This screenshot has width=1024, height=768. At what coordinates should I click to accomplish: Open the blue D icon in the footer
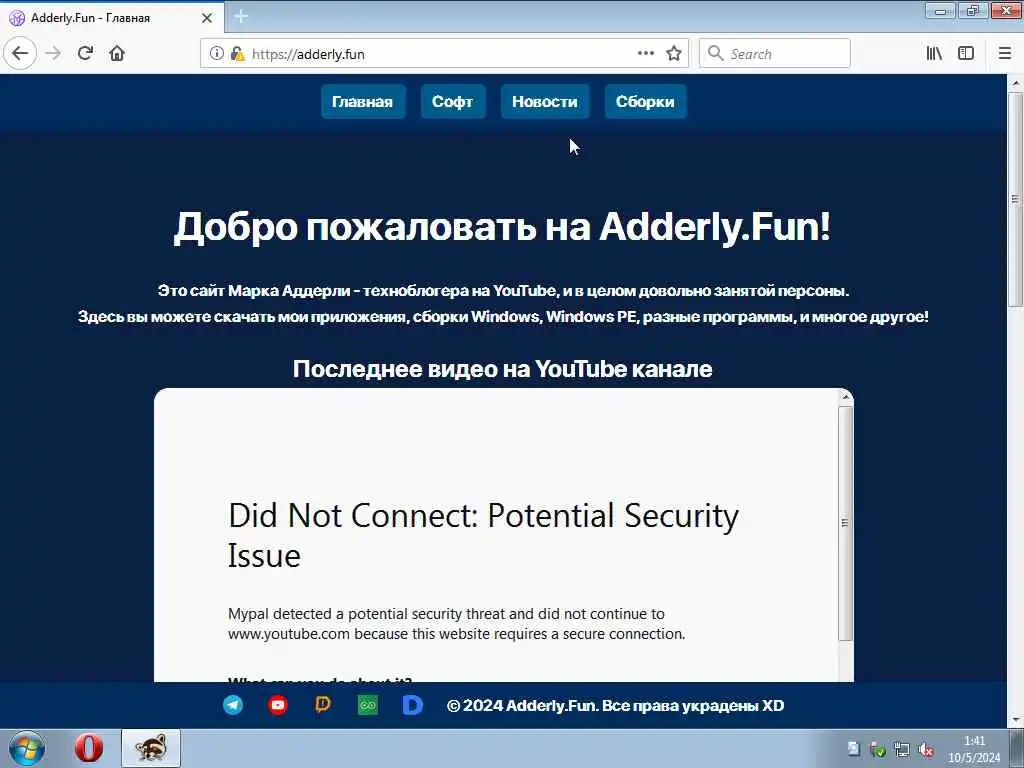[x=413, y=705]
